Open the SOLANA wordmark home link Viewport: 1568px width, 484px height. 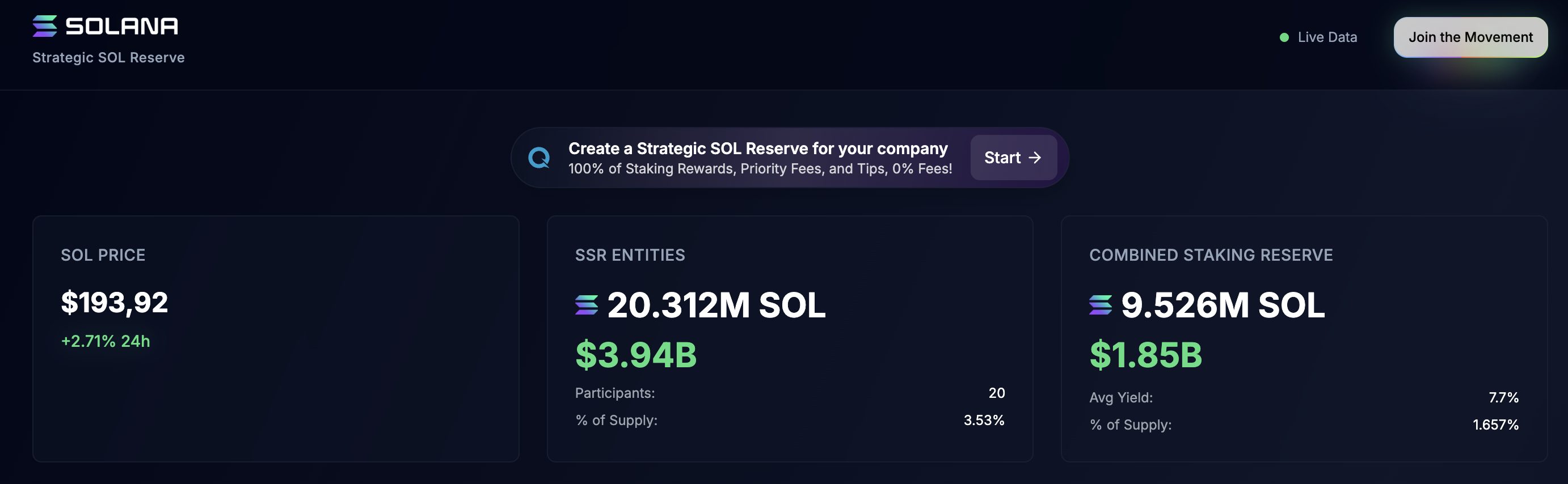point(122,26)
